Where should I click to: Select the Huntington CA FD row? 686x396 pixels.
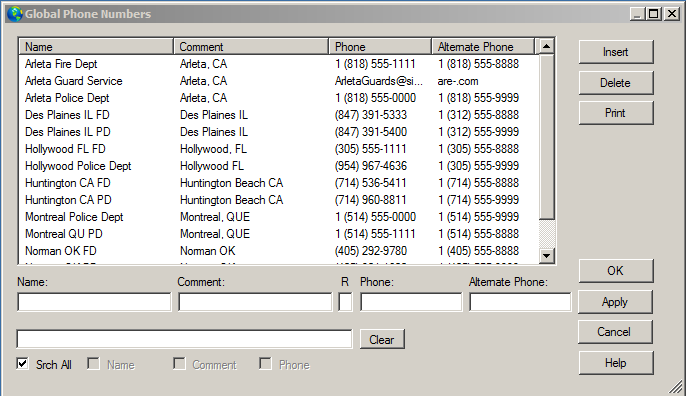click(x=279, y=183)
